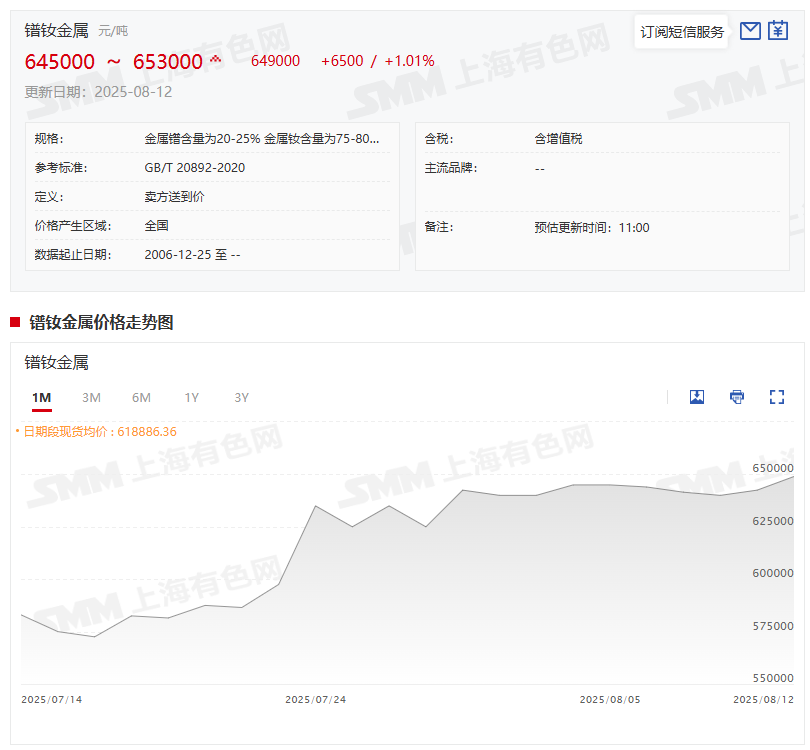Print the price trend chart
810x750 pixels.
(737, 397)
